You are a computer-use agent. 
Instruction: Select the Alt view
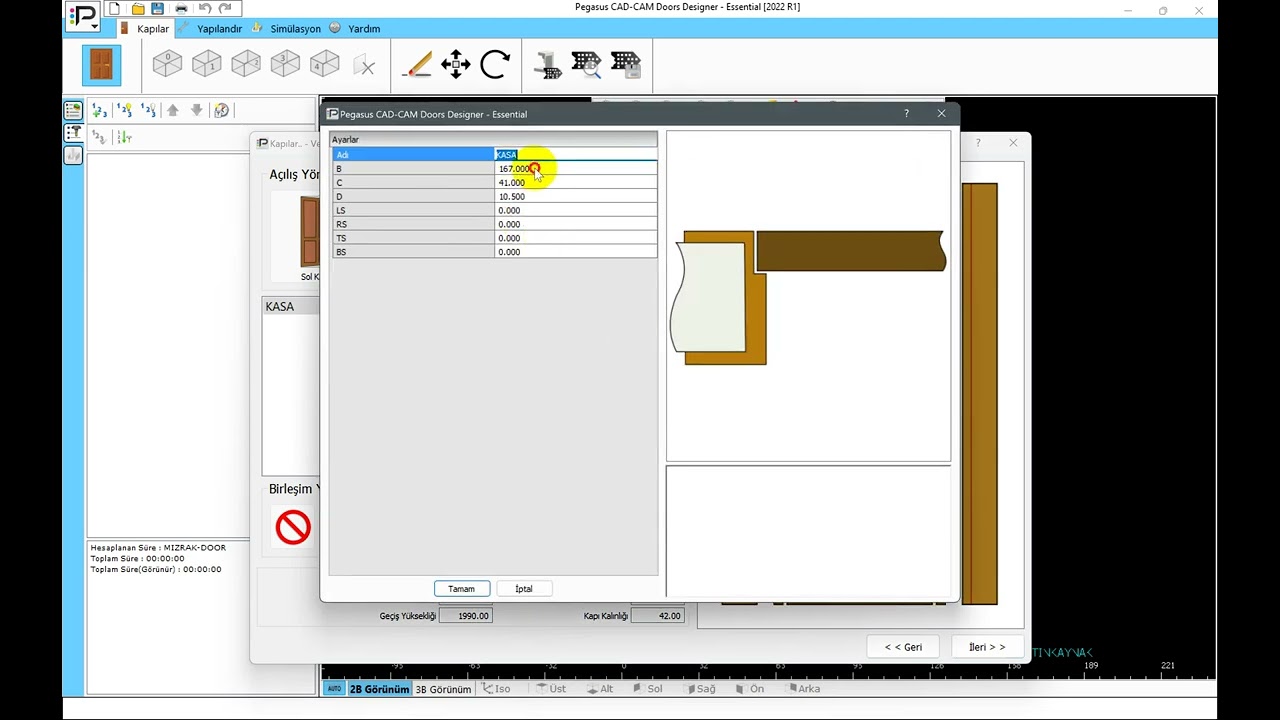pos(600,689)
